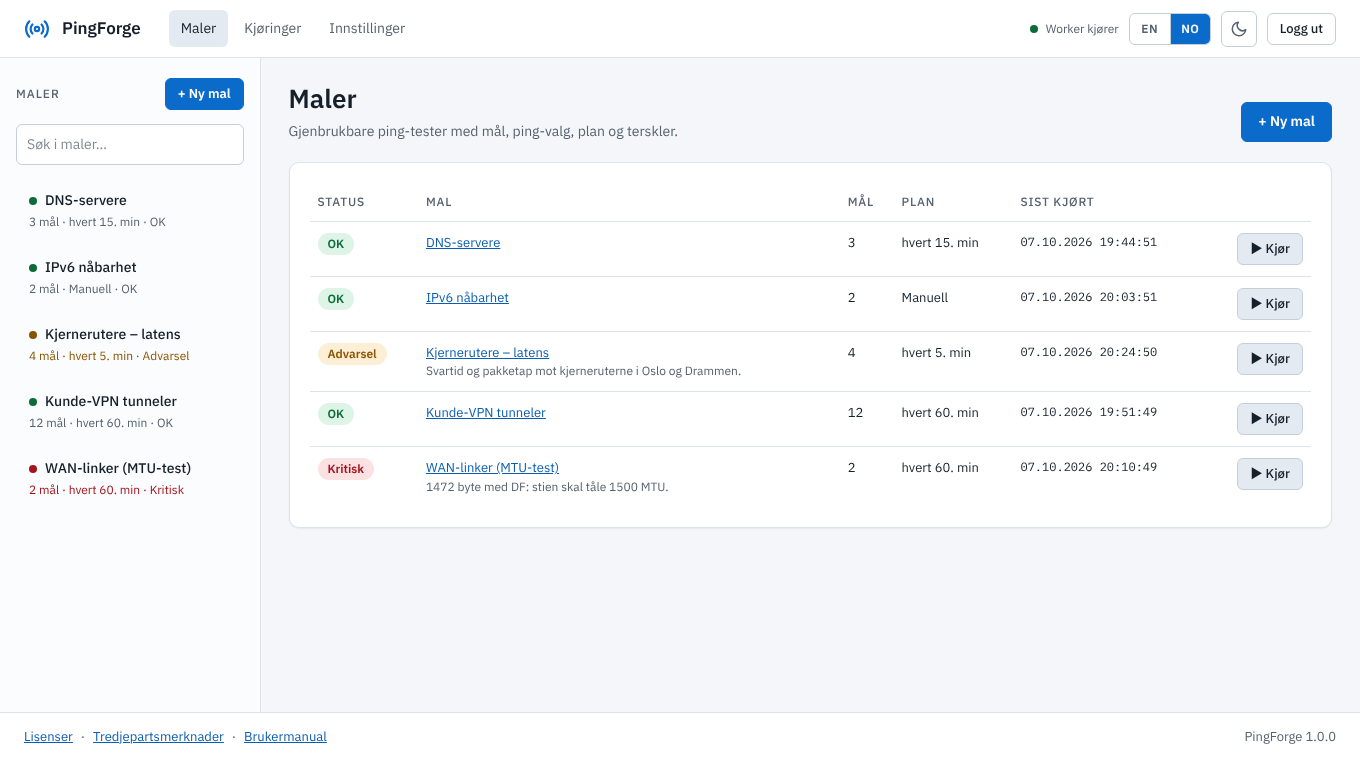Select Kjernerutere – latens in the sidebar
The image size is (1360, 760).
[130, 344]
